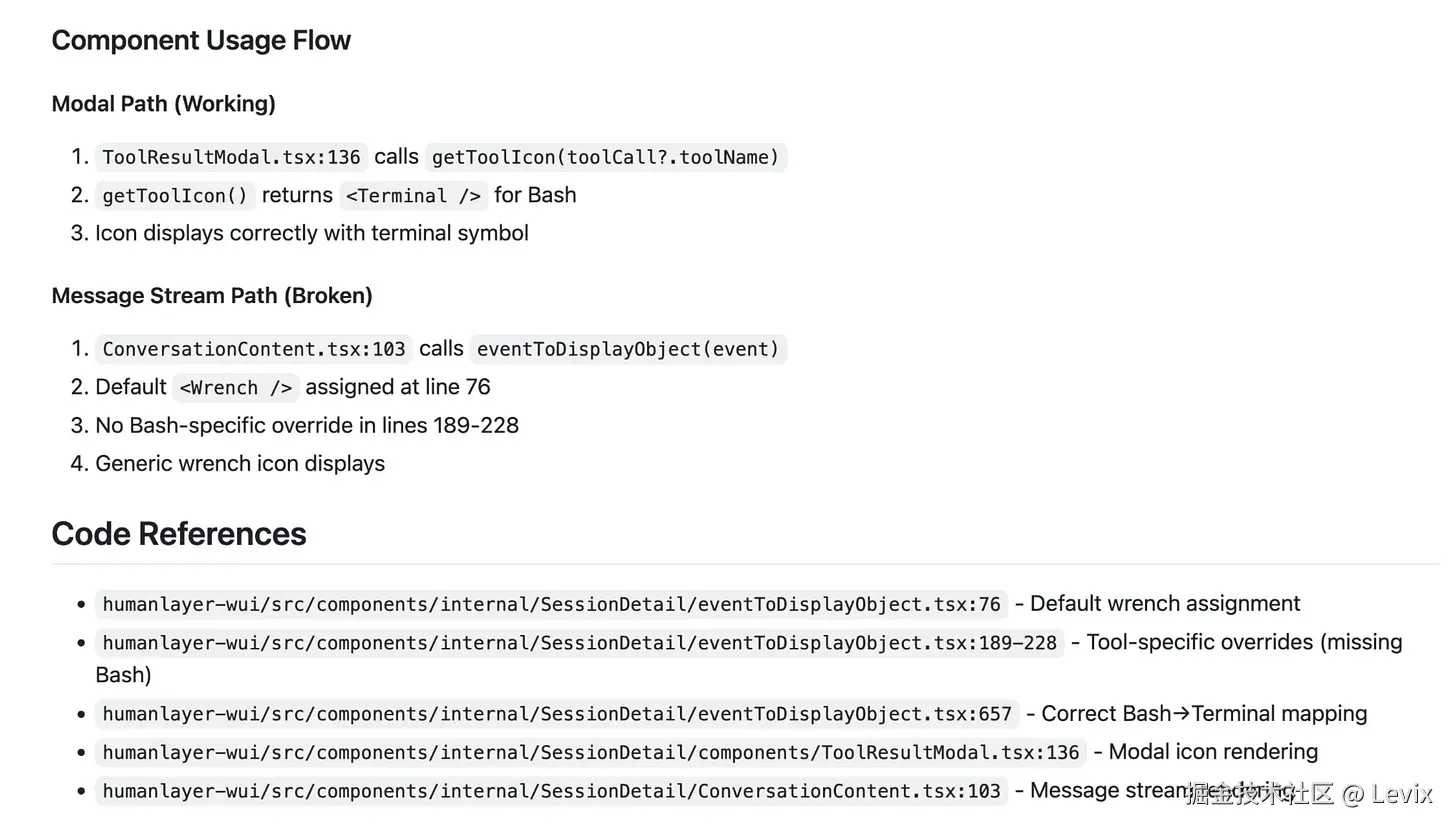This screenshot has height=831, width=1456.
Task: Click the Message Stream Path (Broken) subheading
Action: pyautogui.click(x=212, y=296)
